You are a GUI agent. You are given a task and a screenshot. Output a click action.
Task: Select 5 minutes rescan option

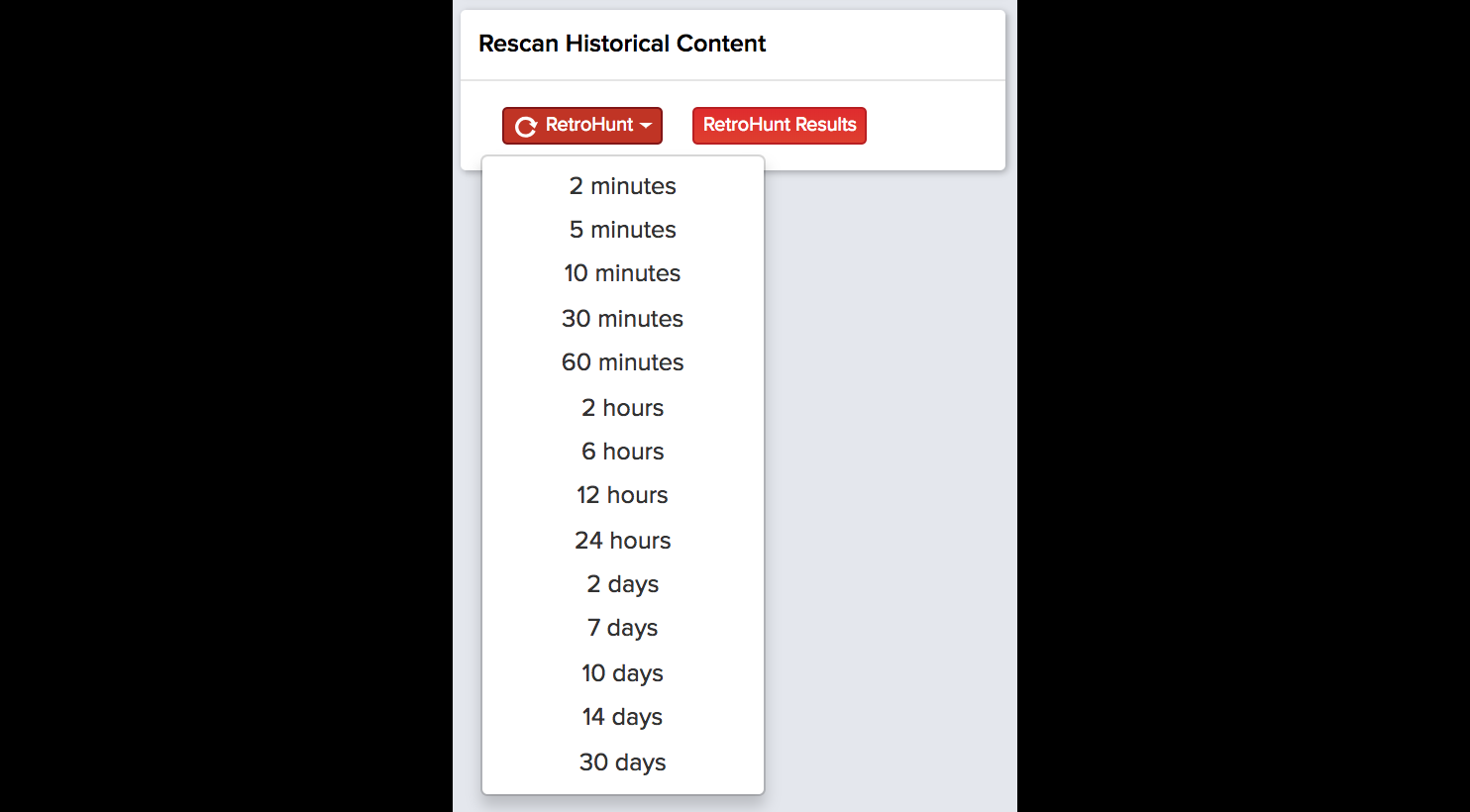click(623, 230)
